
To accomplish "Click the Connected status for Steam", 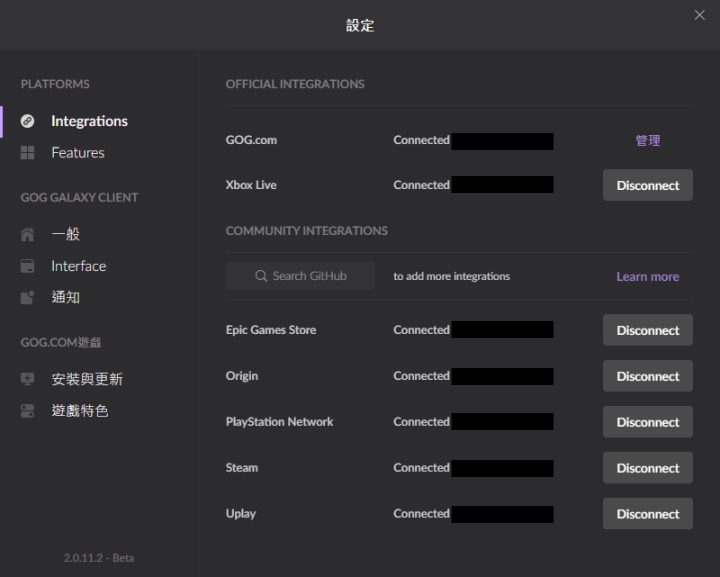I will pos(422,468).
